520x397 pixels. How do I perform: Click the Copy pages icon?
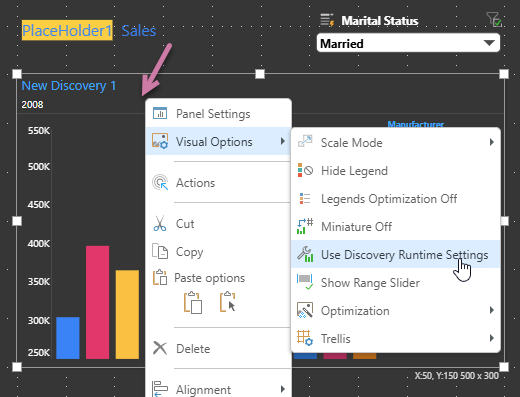point(160,251)
